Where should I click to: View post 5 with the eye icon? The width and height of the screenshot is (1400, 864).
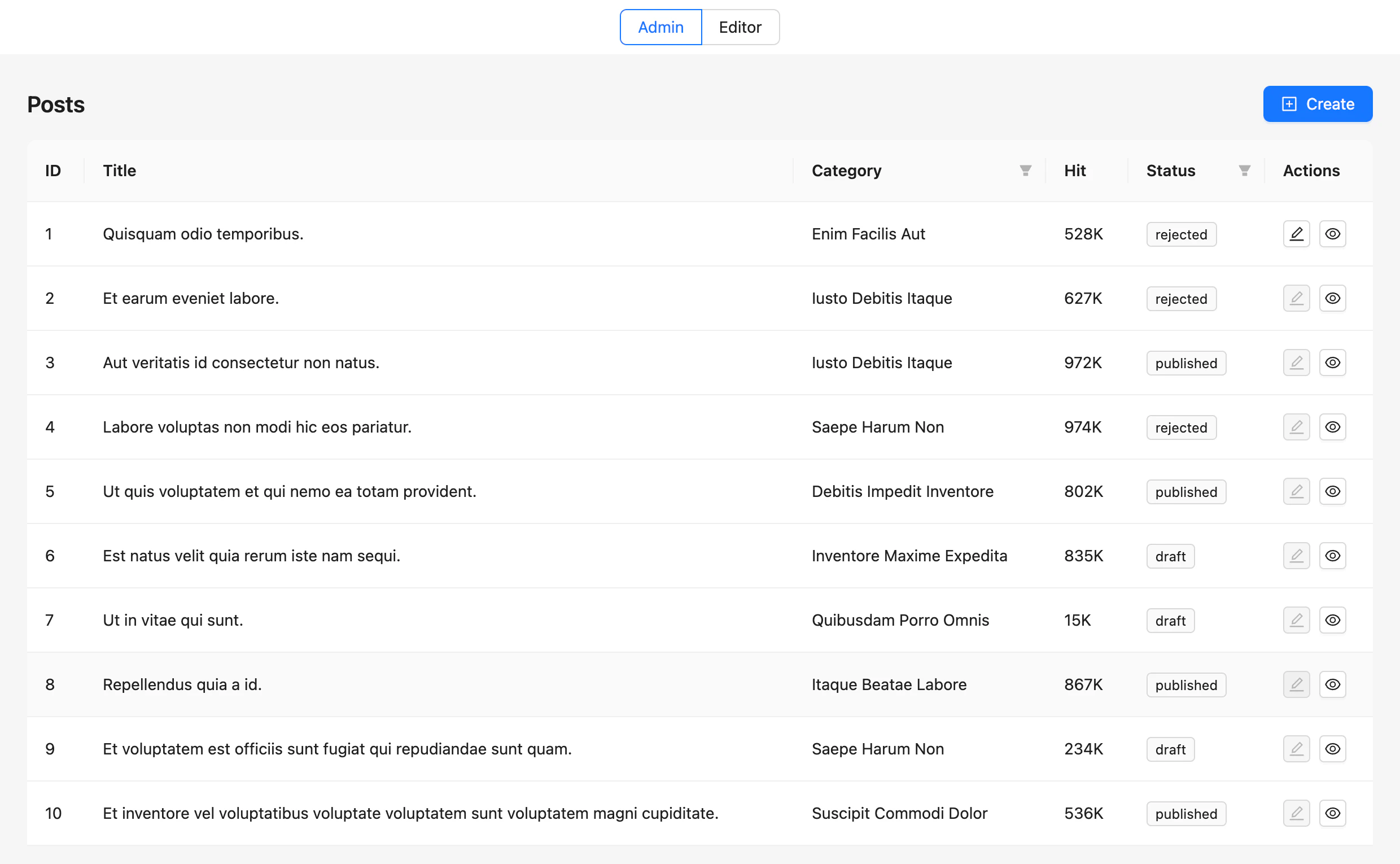(x=1333, y=491)
